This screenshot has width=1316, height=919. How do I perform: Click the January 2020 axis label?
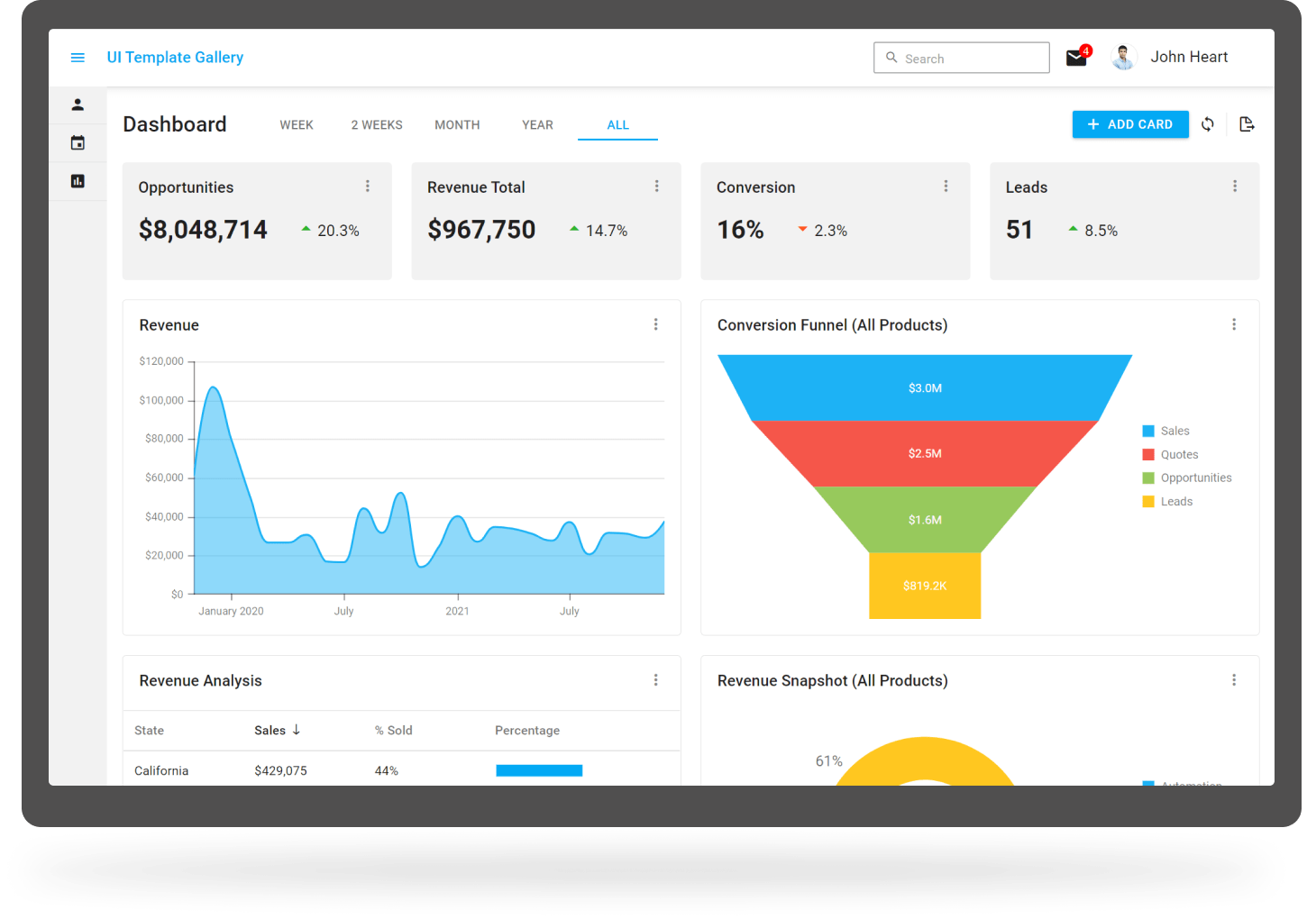coord(231,611)
